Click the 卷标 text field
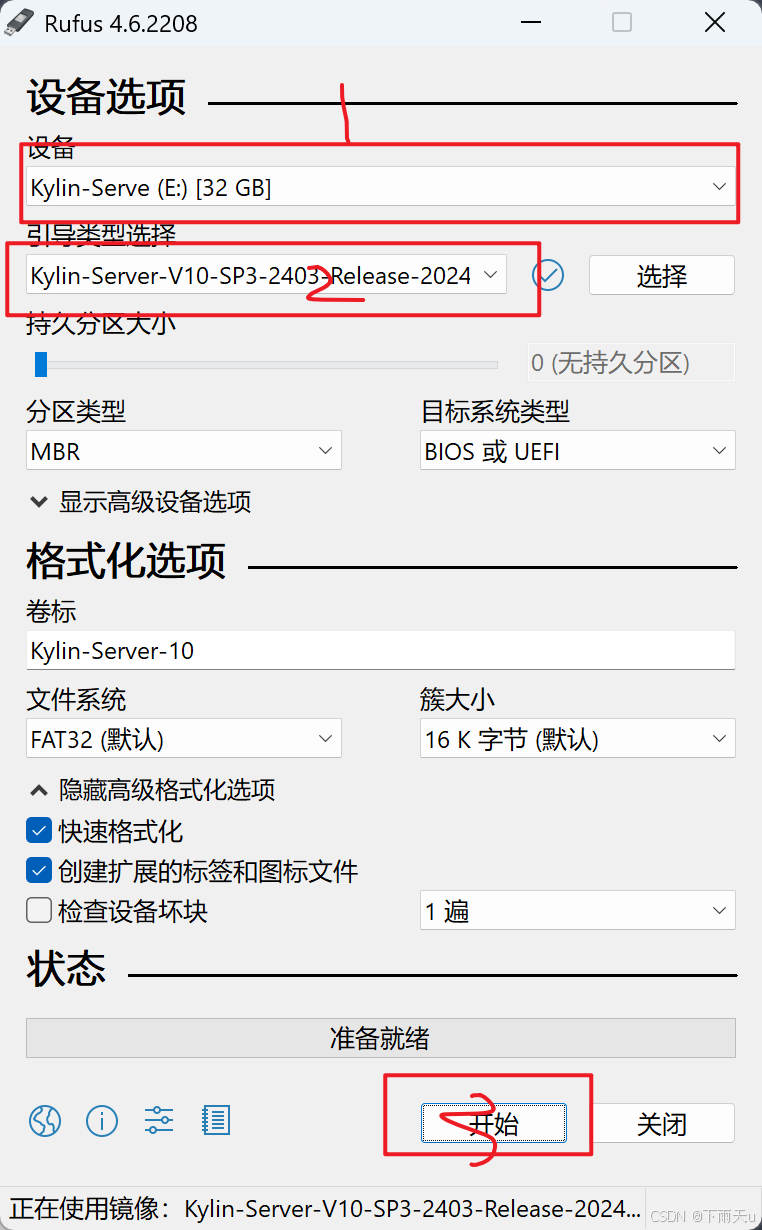The height and width of the screenshot is (1230, 762). (381, 650)
